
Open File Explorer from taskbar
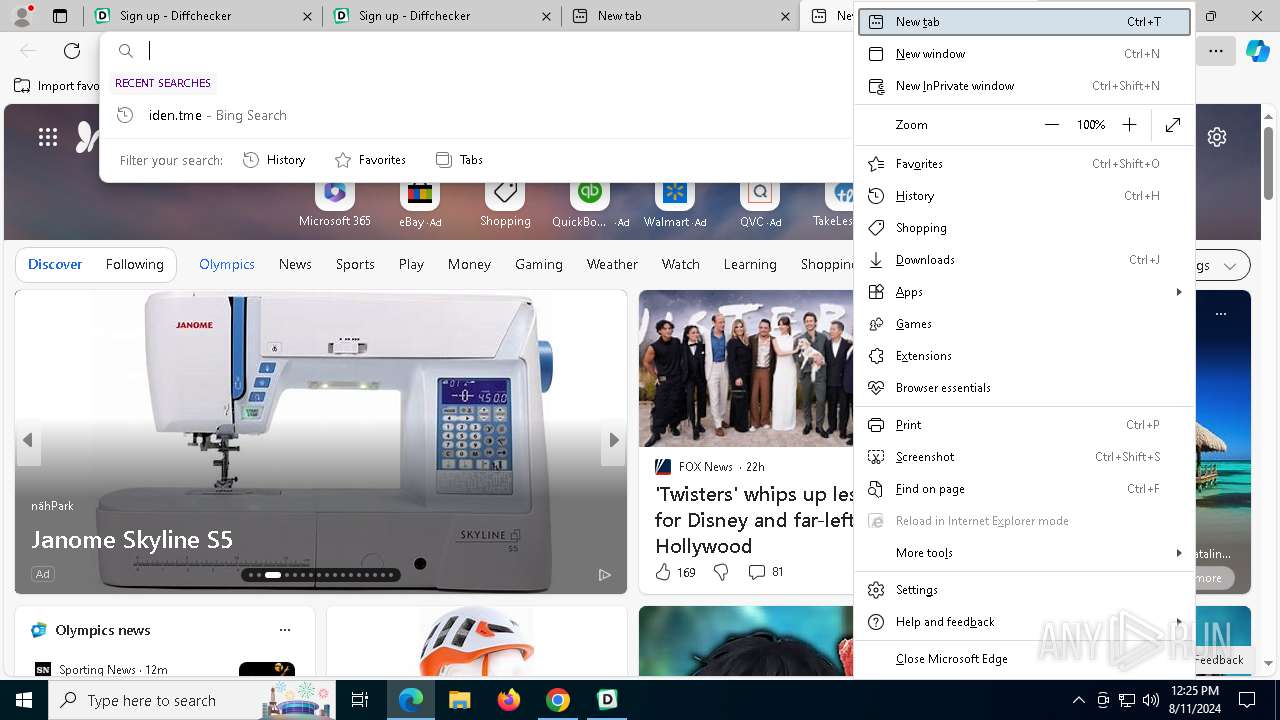pyautogui.click(x=459, y=700)
